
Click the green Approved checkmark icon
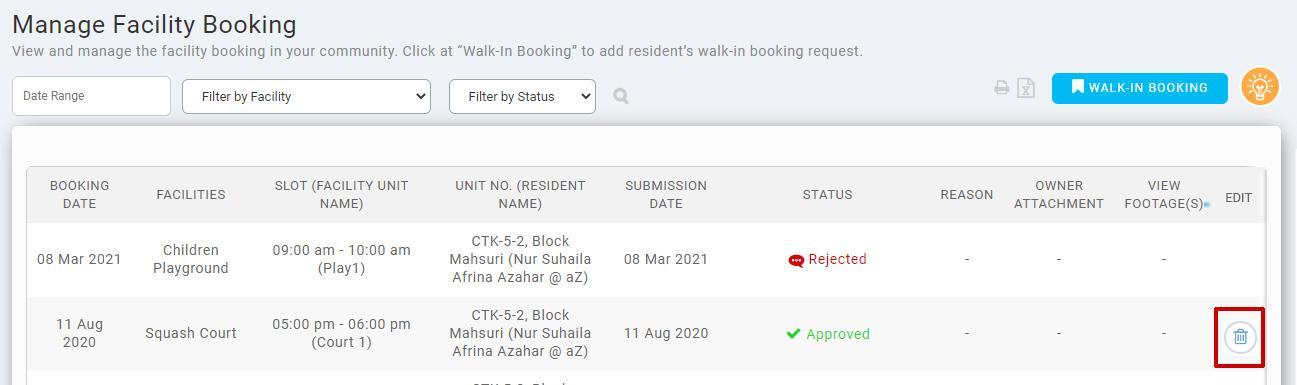[793, 334]
